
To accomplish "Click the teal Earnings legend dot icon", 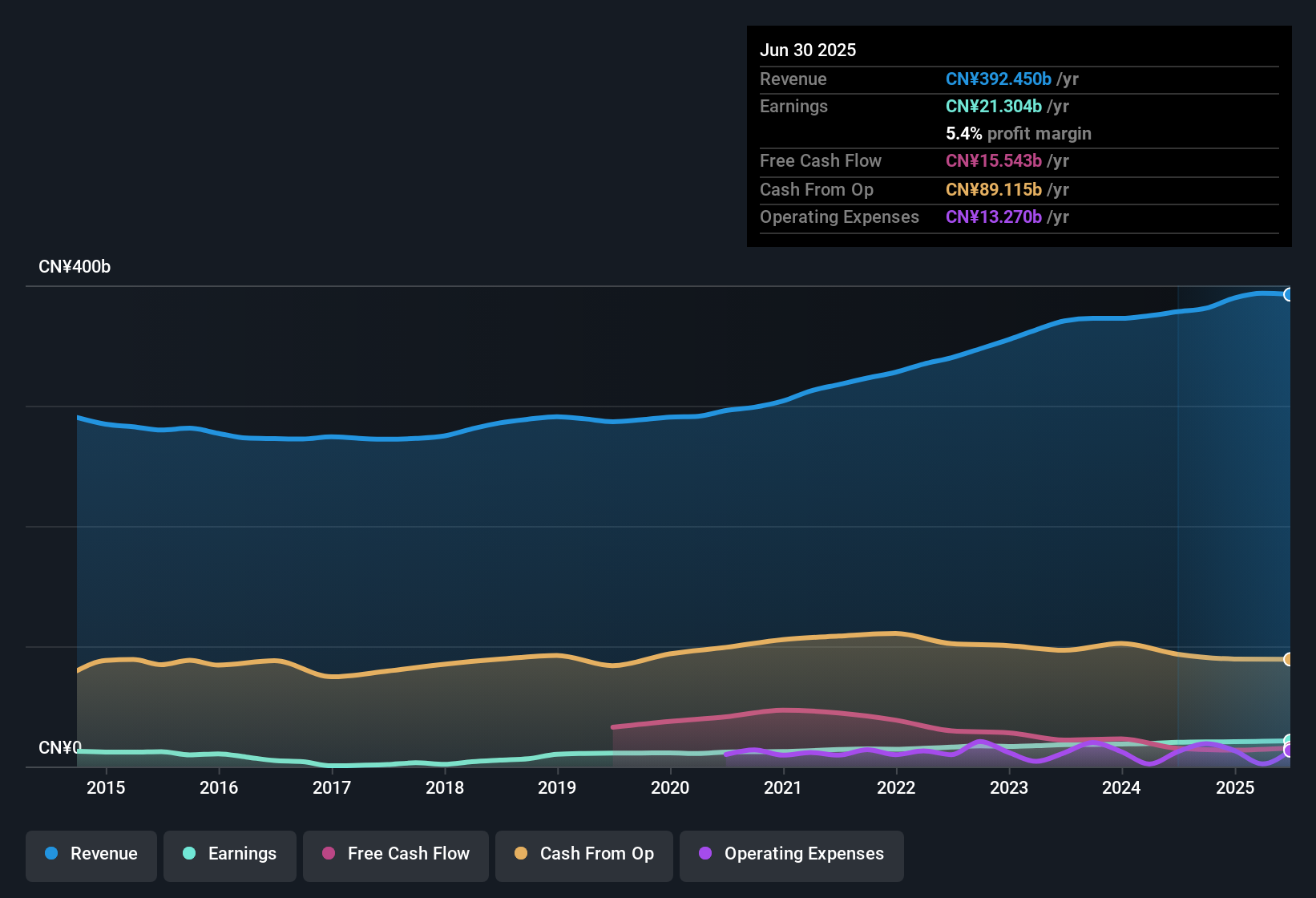I will 188,854.
